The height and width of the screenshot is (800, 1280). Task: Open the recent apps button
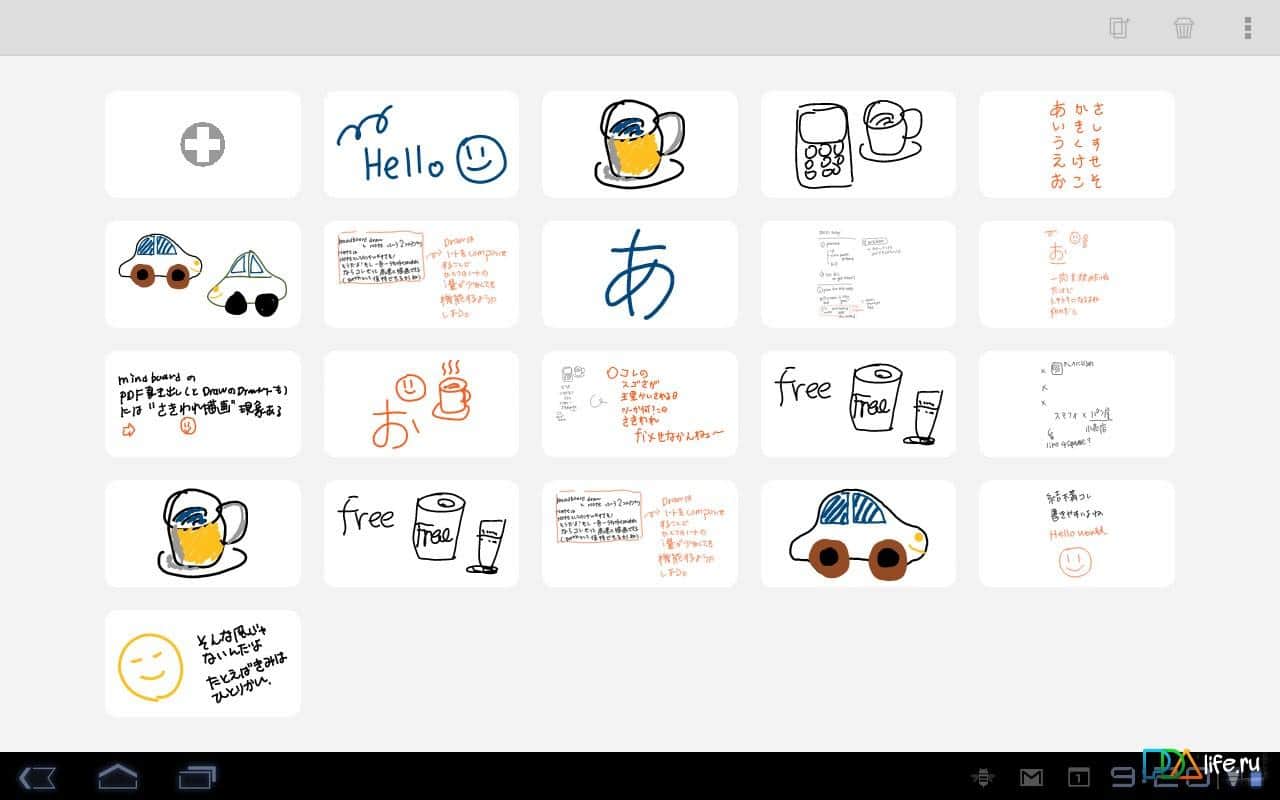[x=197, y=776]
